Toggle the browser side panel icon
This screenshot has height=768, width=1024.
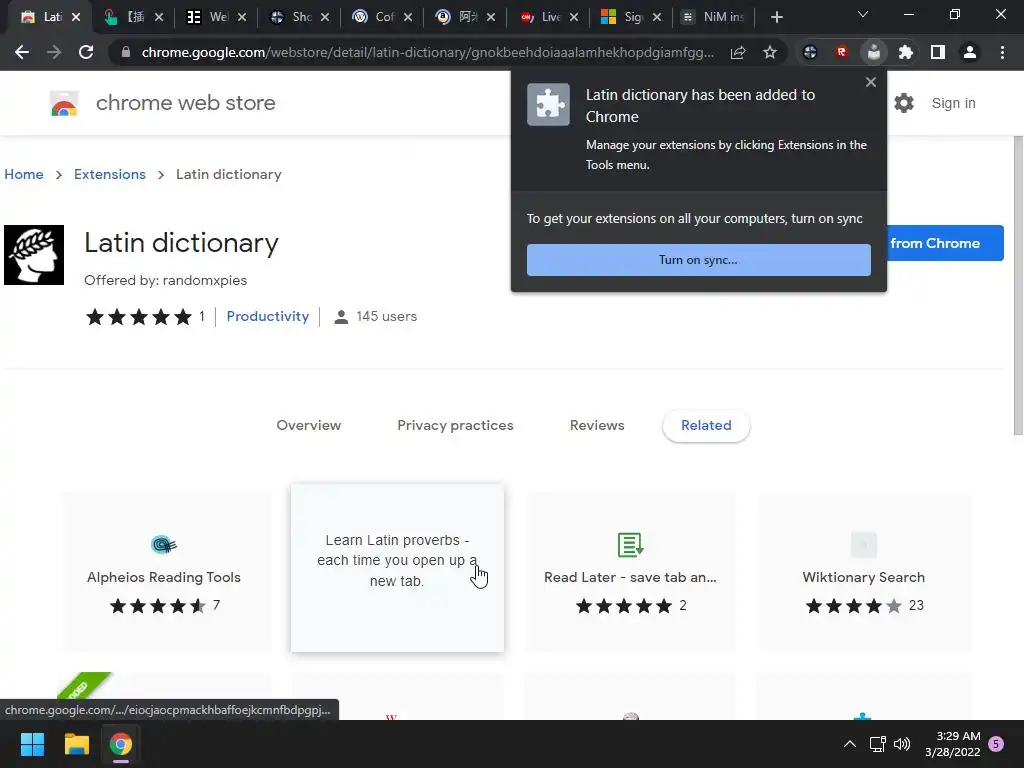[938, 52]
